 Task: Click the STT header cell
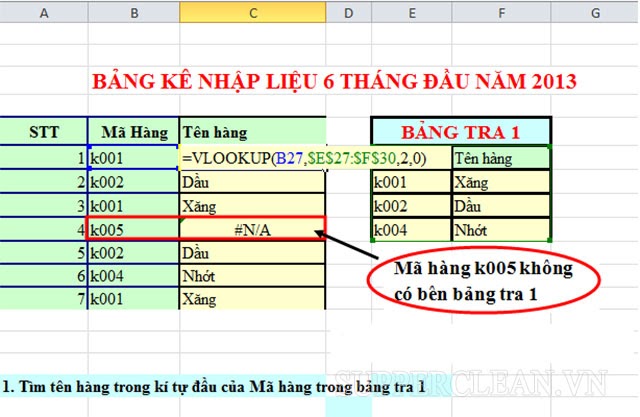(43, 132)
